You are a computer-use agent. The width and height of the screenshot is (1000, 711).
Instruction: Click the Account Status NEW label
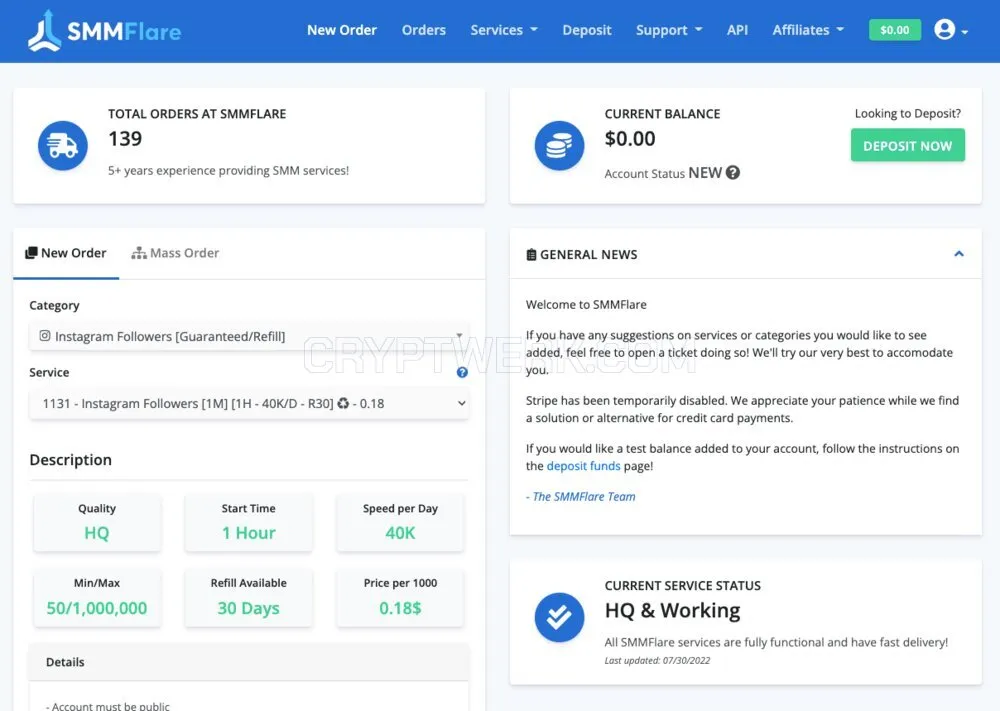point(663,173)
